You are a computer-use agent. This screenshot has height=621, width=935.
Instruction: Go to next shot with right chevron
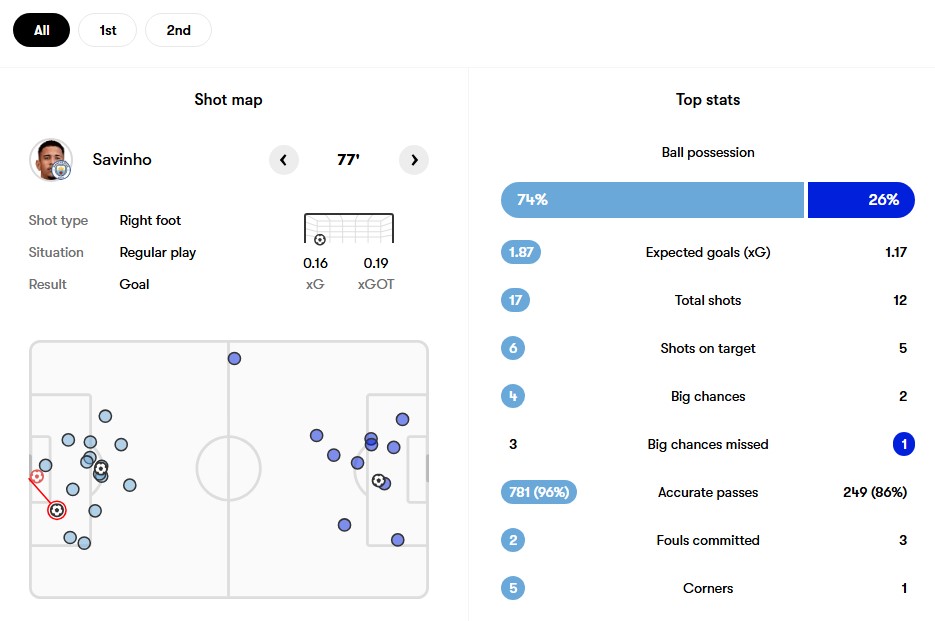click(414, 160)
